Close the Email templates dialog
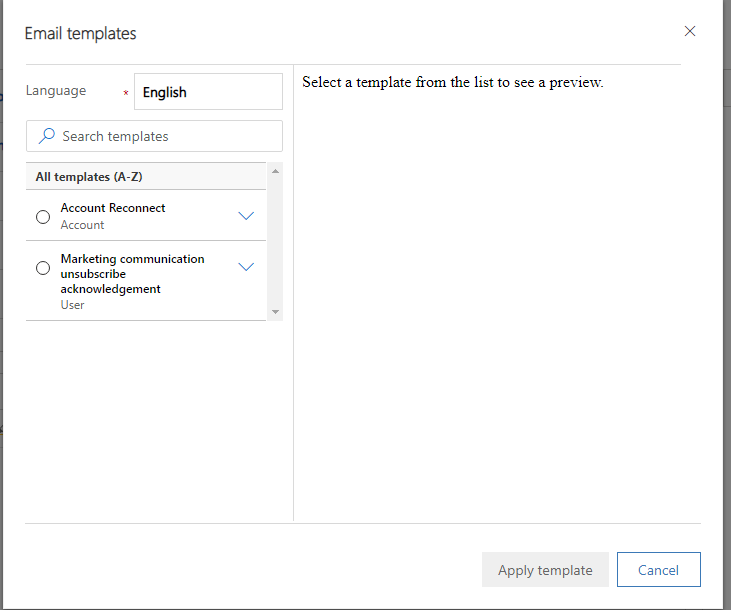 click(x=690, y=31)
